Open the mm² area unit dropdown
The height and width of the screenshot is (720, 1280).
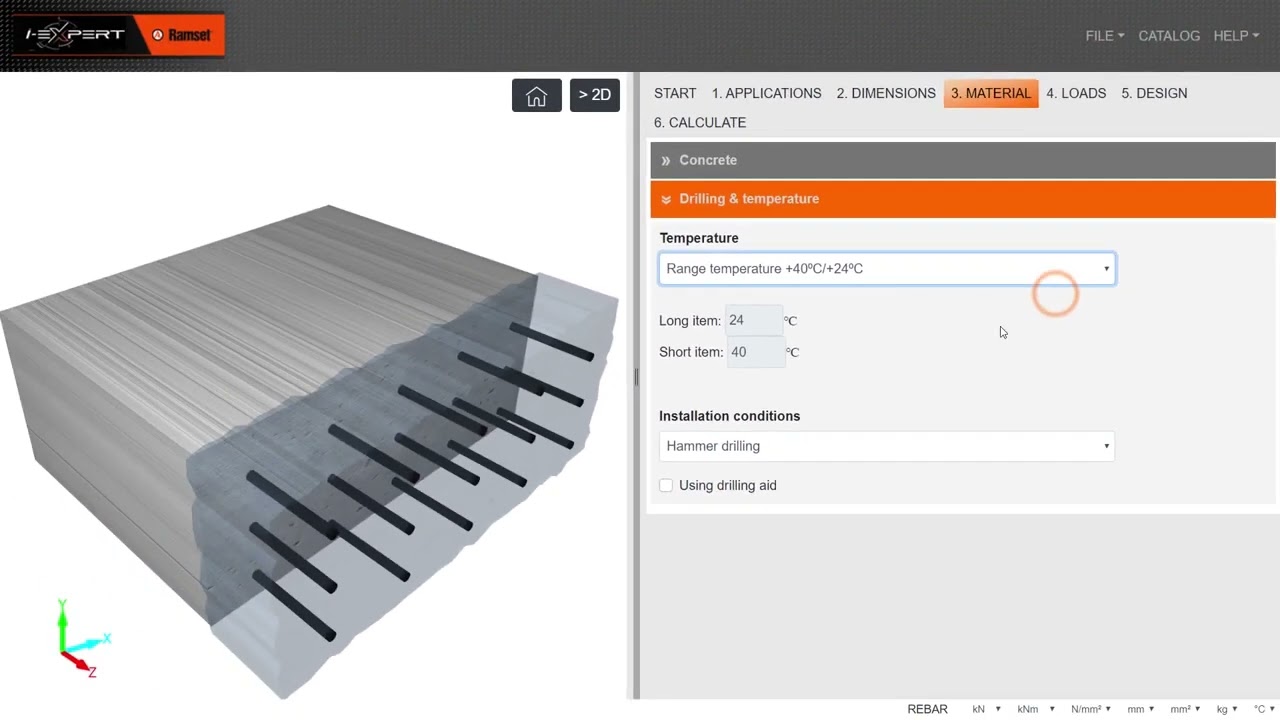point(1185,709)
